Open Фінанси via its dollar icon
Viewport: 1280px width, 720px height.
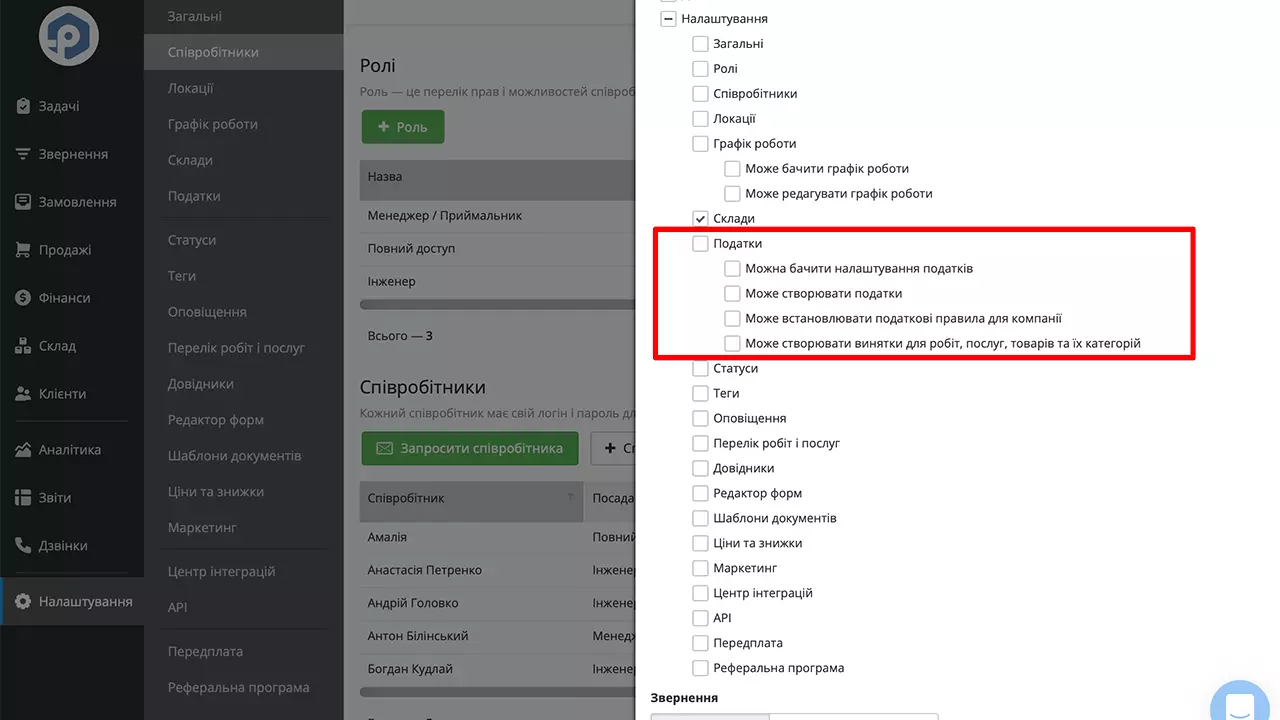(x=23, y=298)
